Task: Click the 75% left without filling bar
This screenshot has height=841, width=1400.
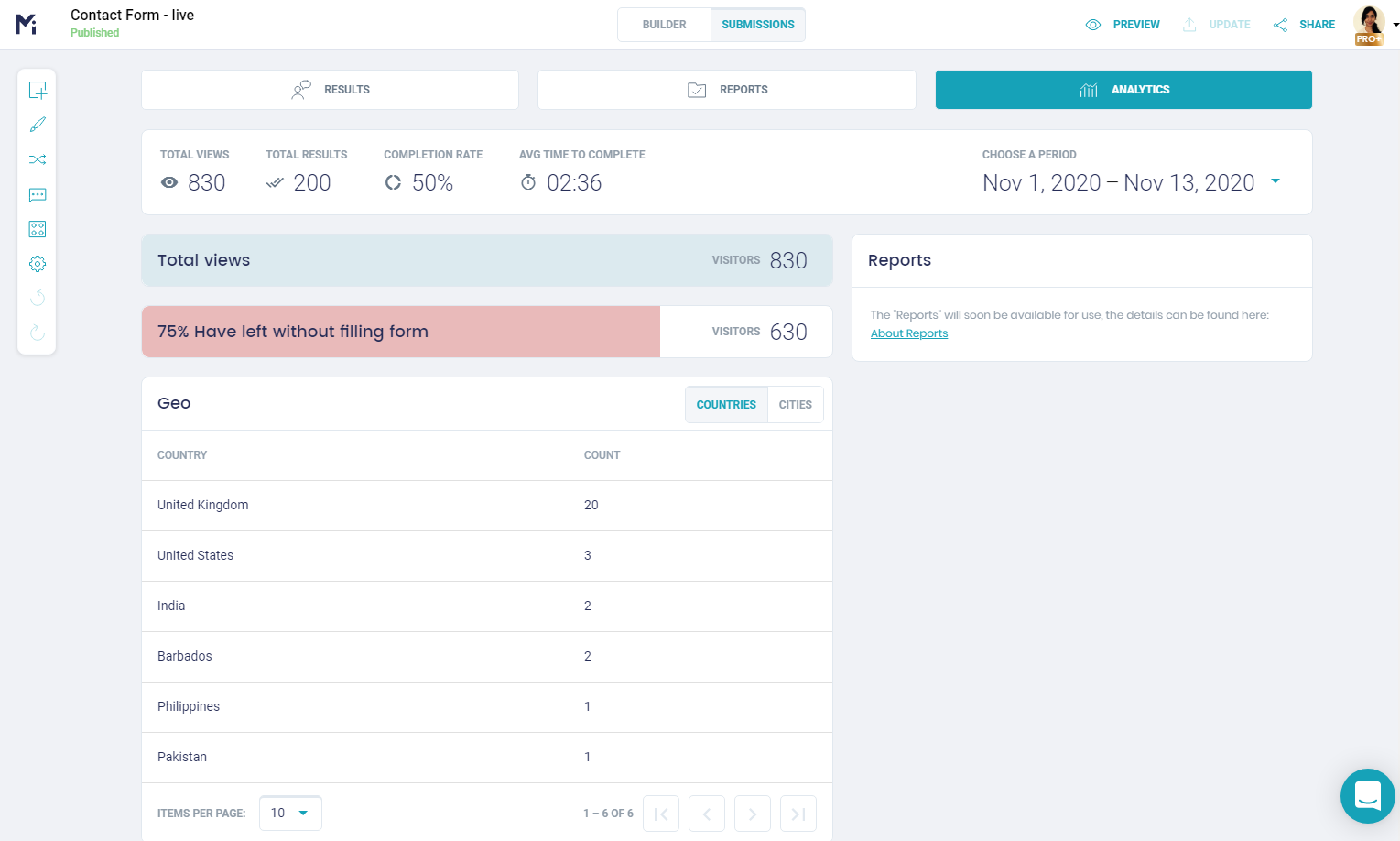Action: coord(487,332)
